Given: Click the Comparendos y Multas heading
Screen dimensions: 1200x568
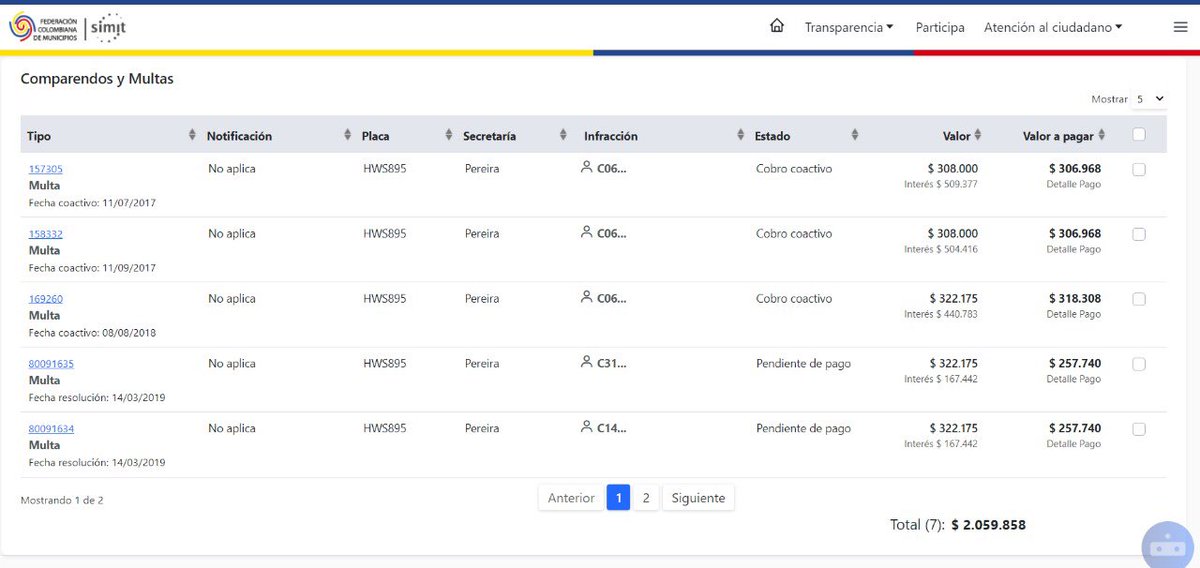Looking at the screenshot, I should [x=97, y=79].
